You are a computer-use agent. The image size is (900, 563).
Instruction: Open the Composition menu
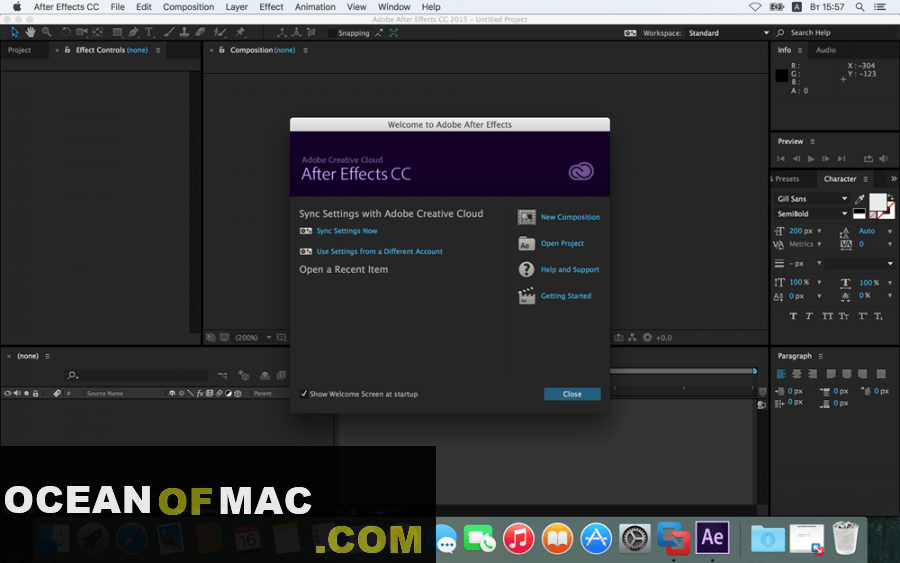[x=188, y=7]
